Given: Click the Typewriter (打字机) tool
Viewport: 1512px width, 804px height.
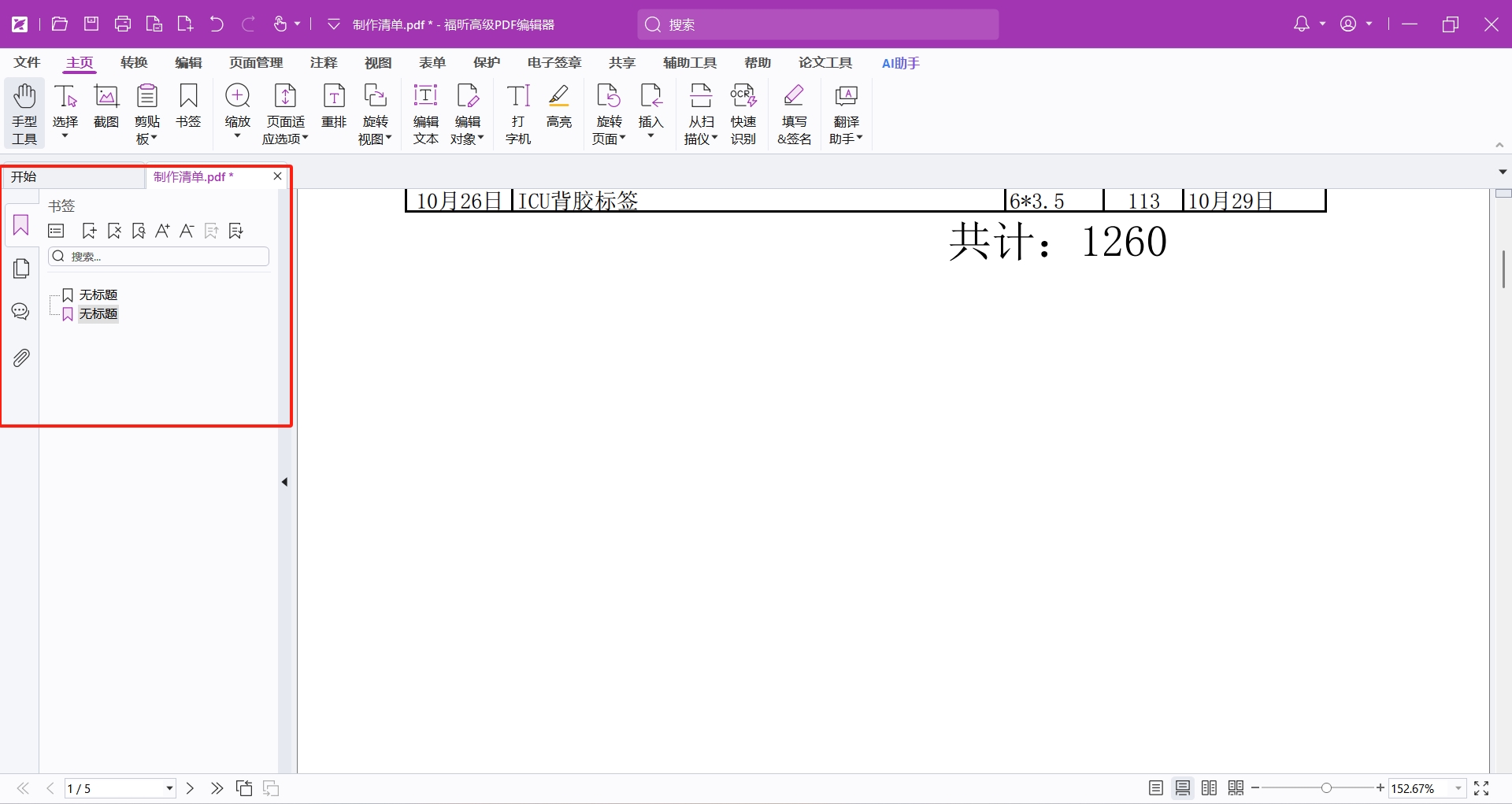Looking at the screenshot, I should tap(518, 114).
